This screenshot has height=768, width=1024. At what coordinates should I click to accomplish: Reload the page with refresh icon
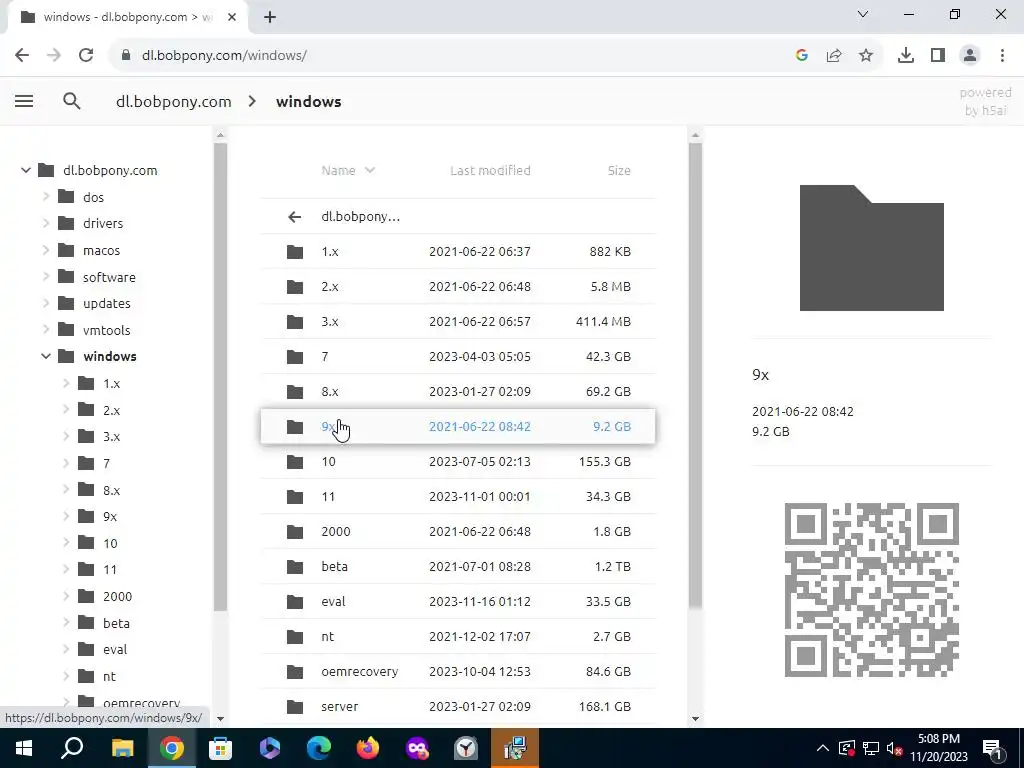coord(86,56)
